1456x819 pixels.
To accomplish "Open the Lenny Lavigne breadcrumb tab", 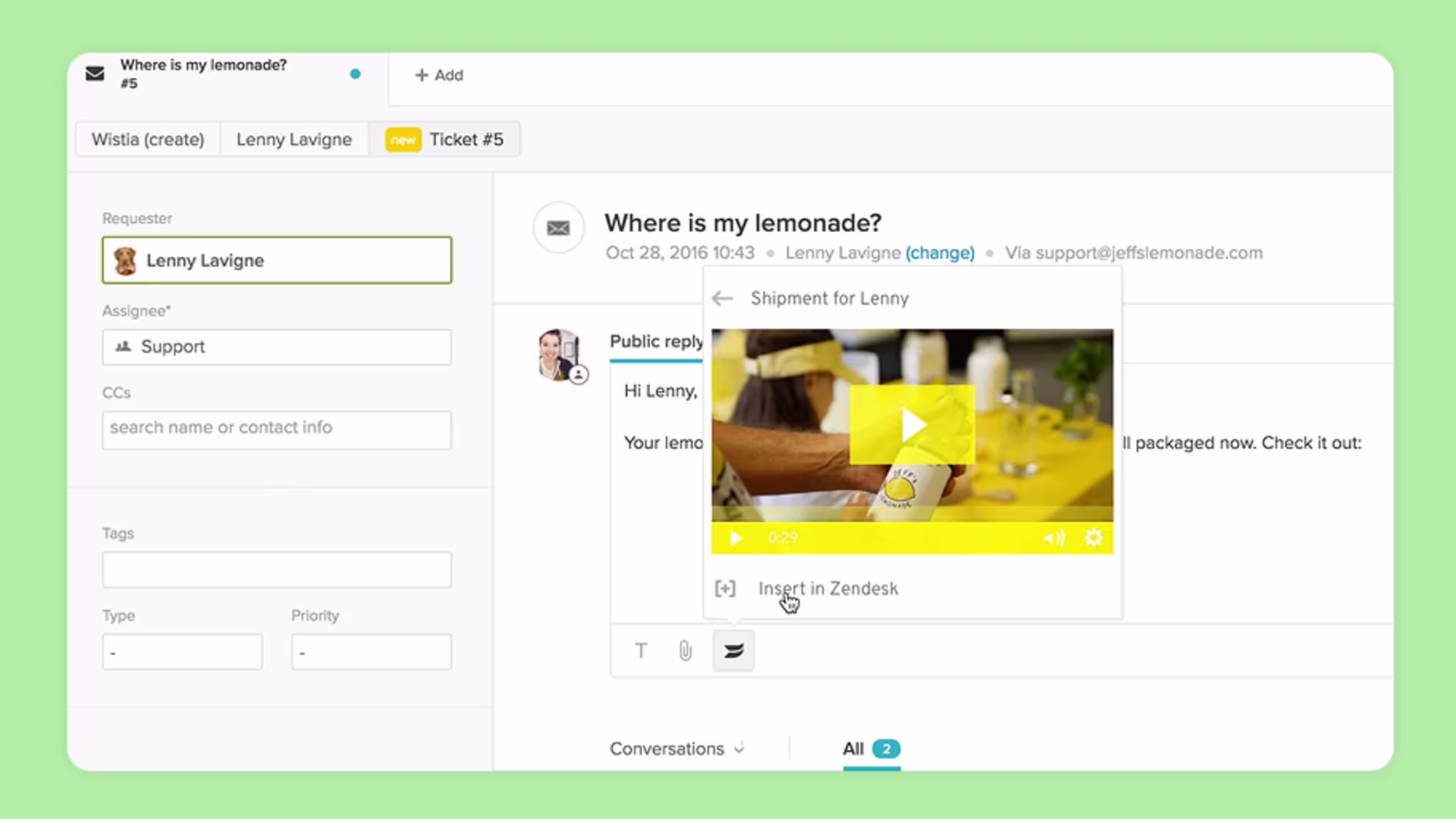I will 294,140.
